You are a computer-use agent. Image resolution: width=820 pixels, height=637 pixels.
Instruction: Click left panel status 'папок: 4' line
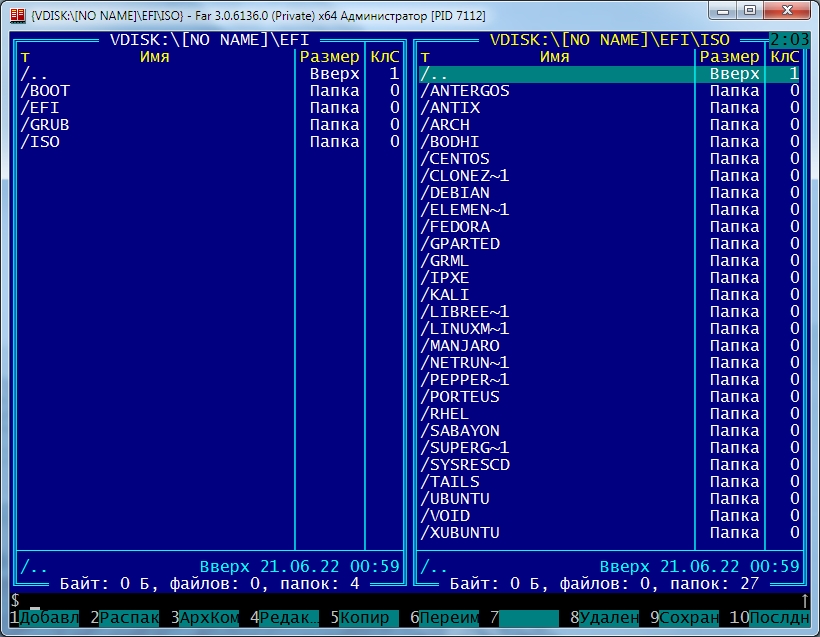pyautogui.click(x=210, y=584)
